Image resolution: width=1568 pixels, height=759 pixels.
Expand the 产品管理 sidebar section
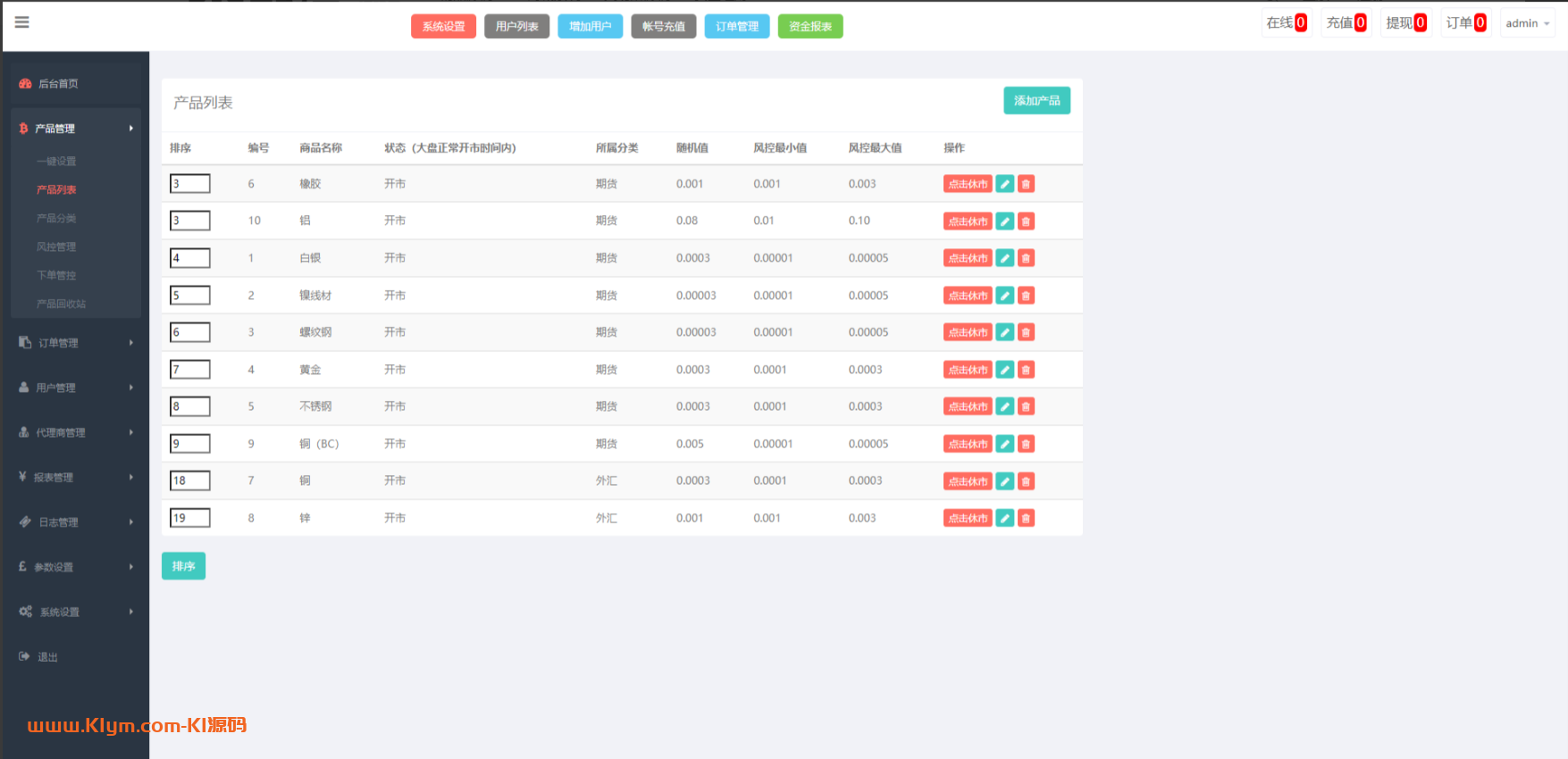pyautogui.click(x=76, y=129)
